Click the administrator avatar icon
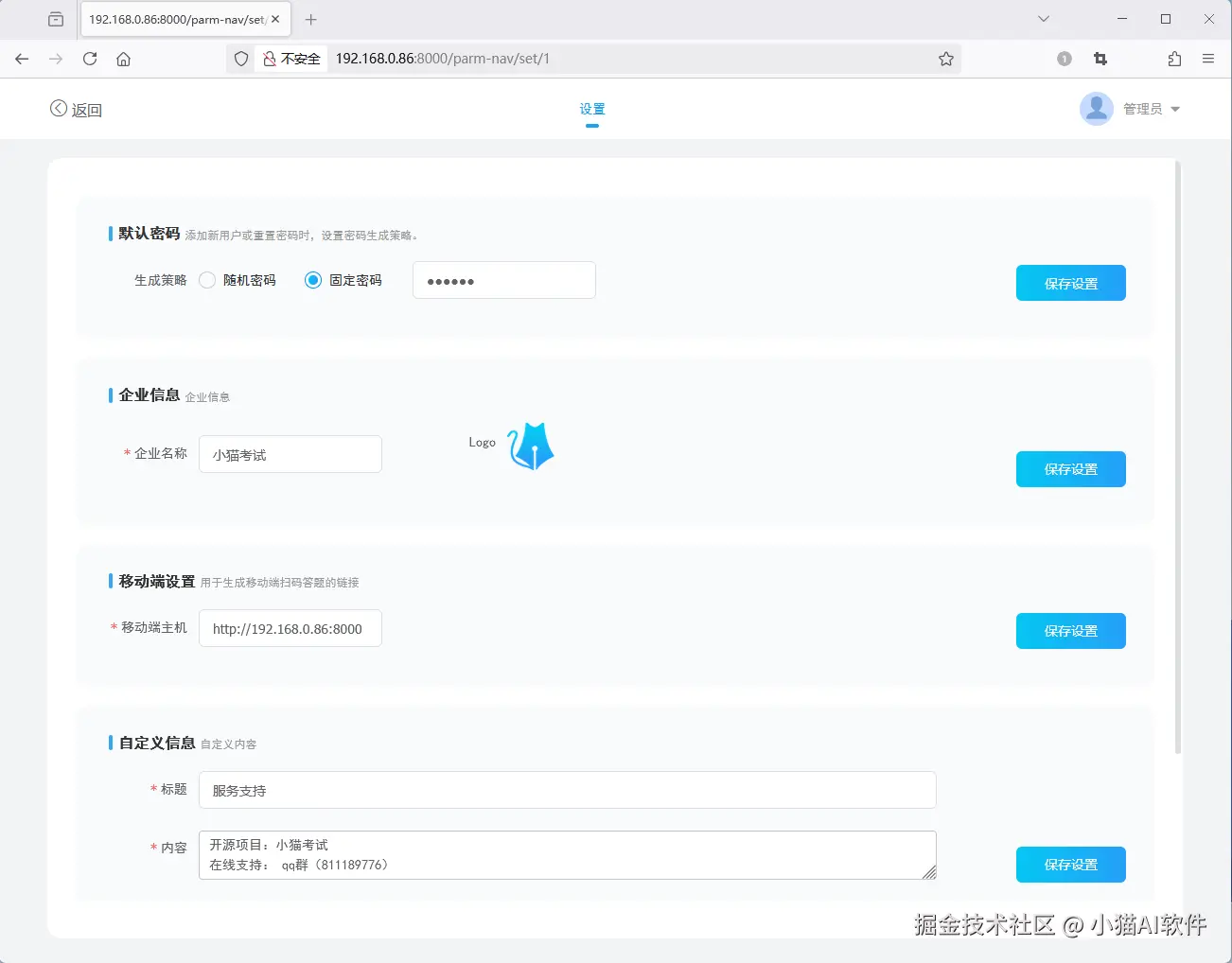 pos(1095,108)
